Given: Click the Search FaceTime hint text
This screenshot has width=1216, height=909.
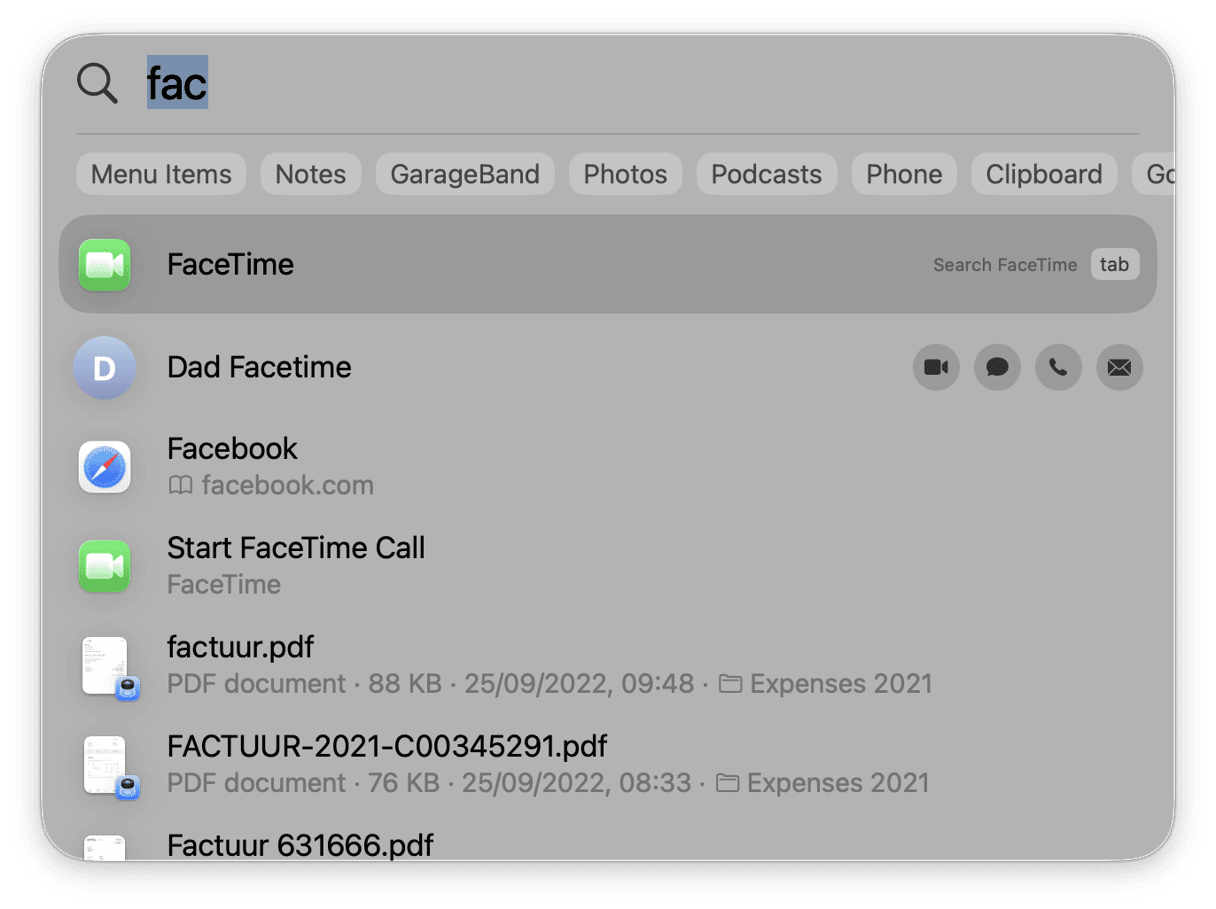Looking at the screenshot, I should [1005, 265].
